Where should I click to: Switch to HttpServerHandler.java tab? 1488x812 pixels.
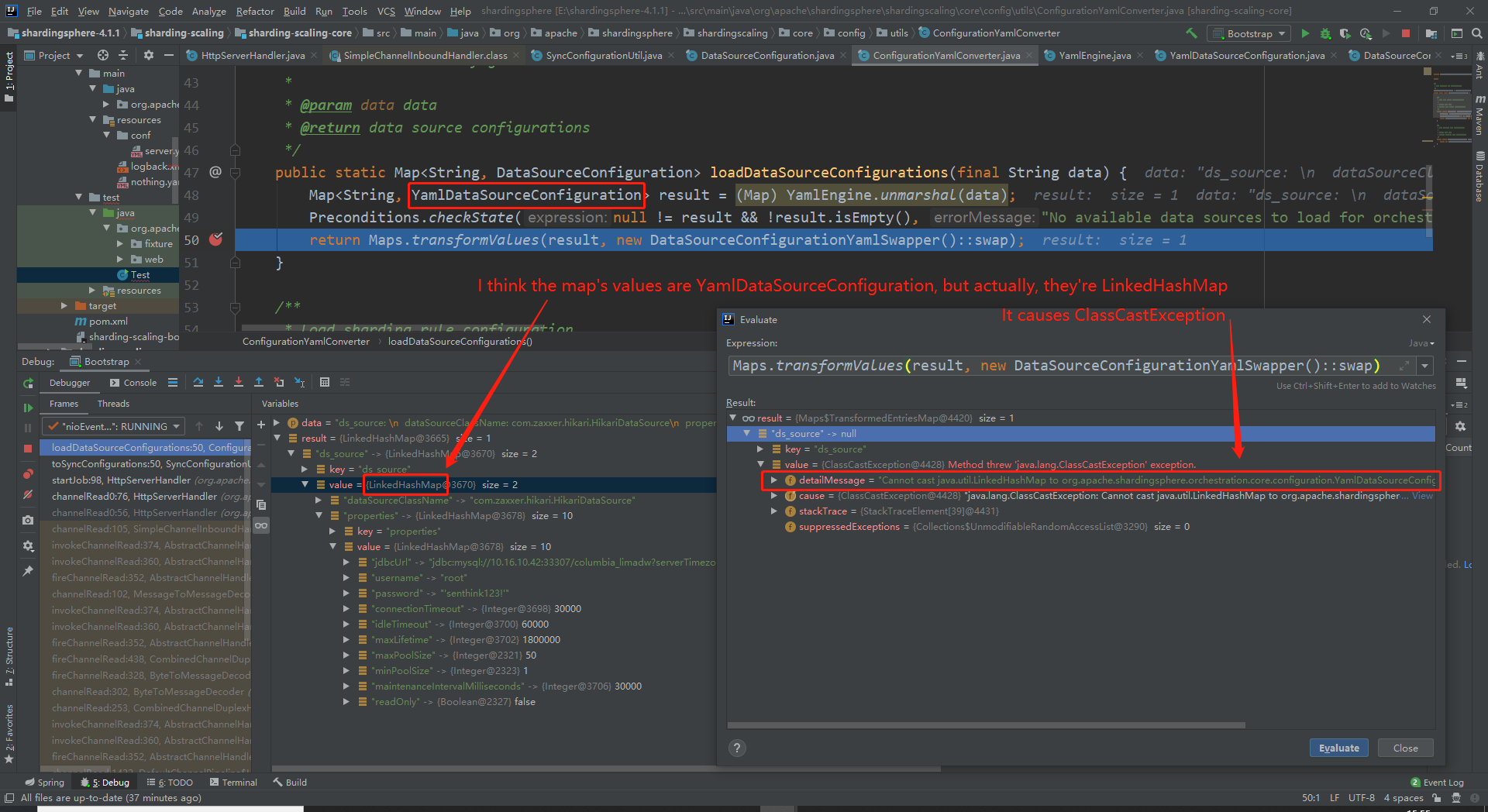point(252,55)
